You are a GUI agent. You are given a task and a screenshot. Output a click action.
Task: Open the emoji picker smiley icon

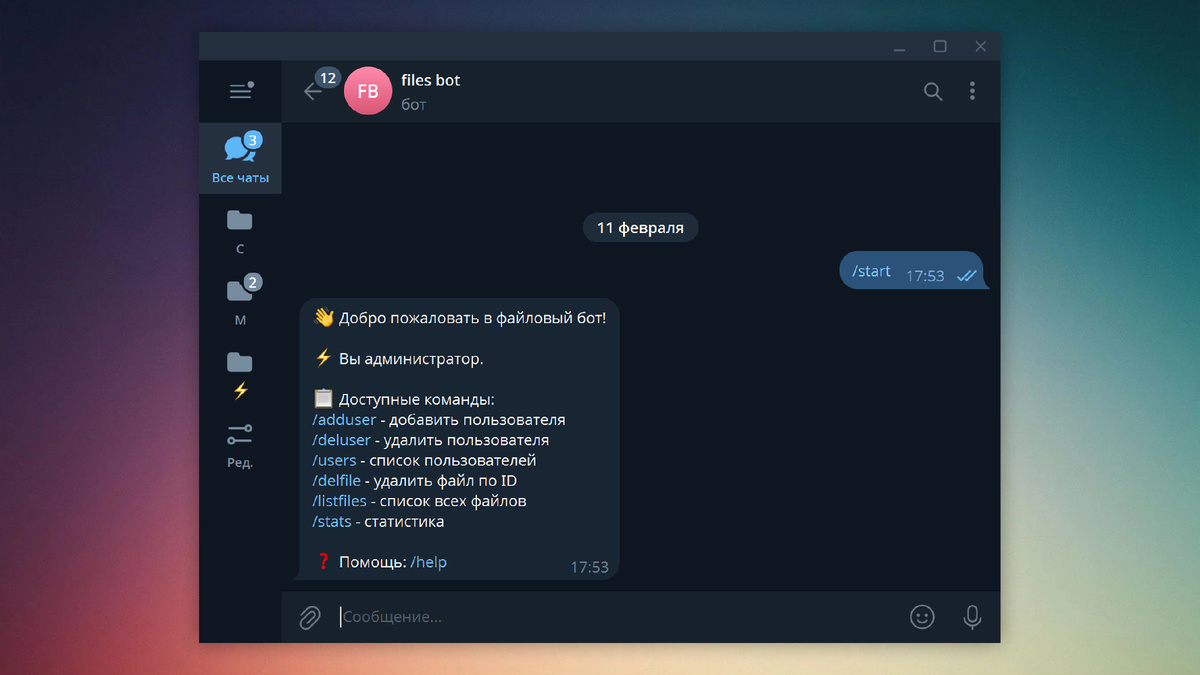(x=922, y=617)
